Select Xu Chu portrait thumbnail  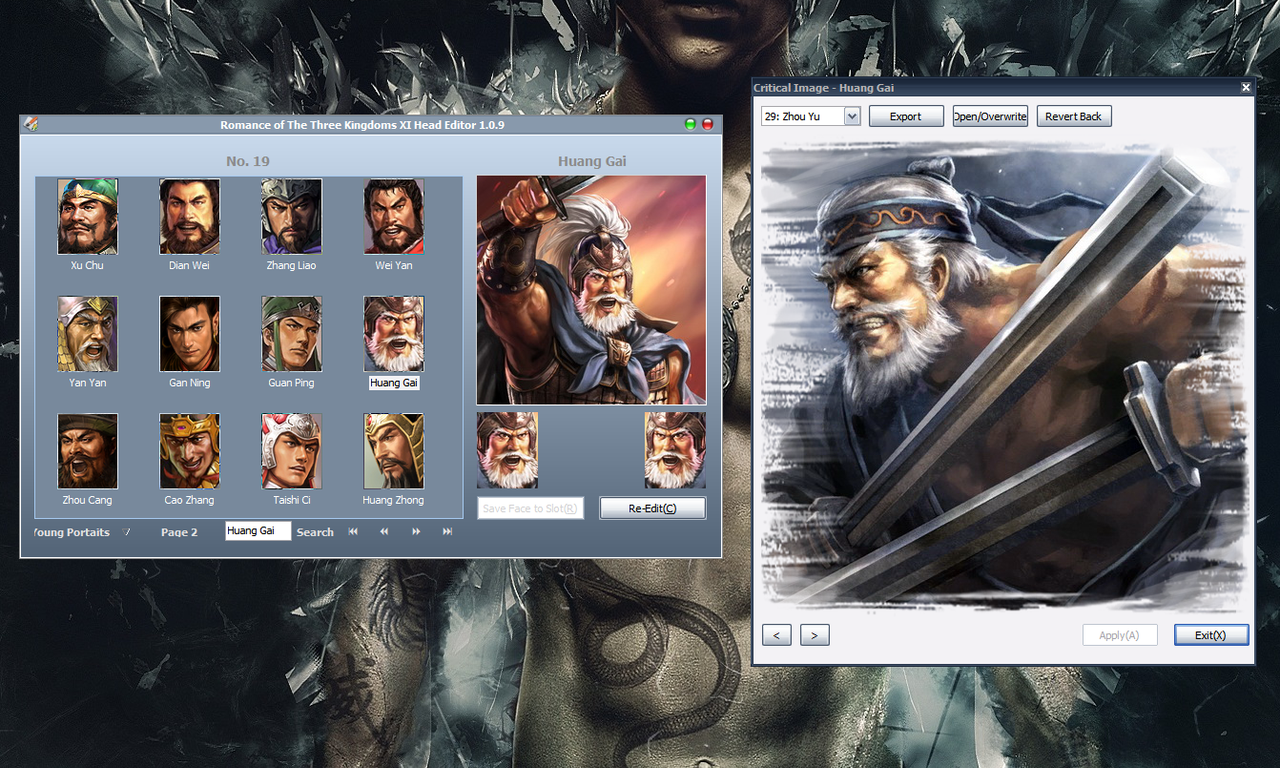pyautogui.click(x=87, y=216)
